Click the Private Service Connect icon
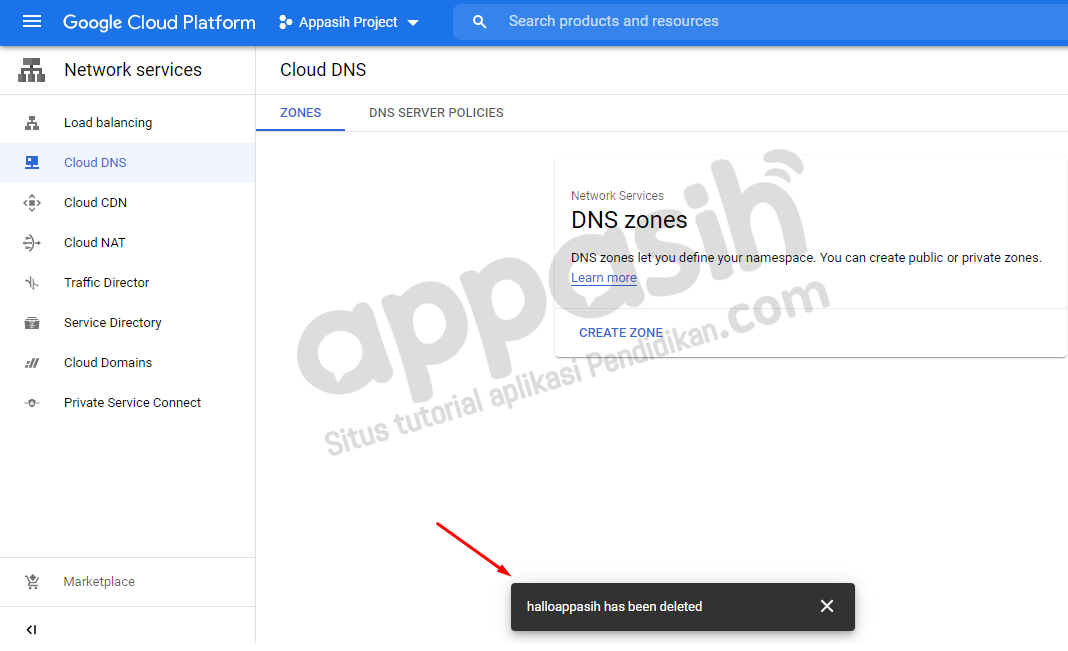This screenshot has height=651, width=1068. click(x=32, y=403)
